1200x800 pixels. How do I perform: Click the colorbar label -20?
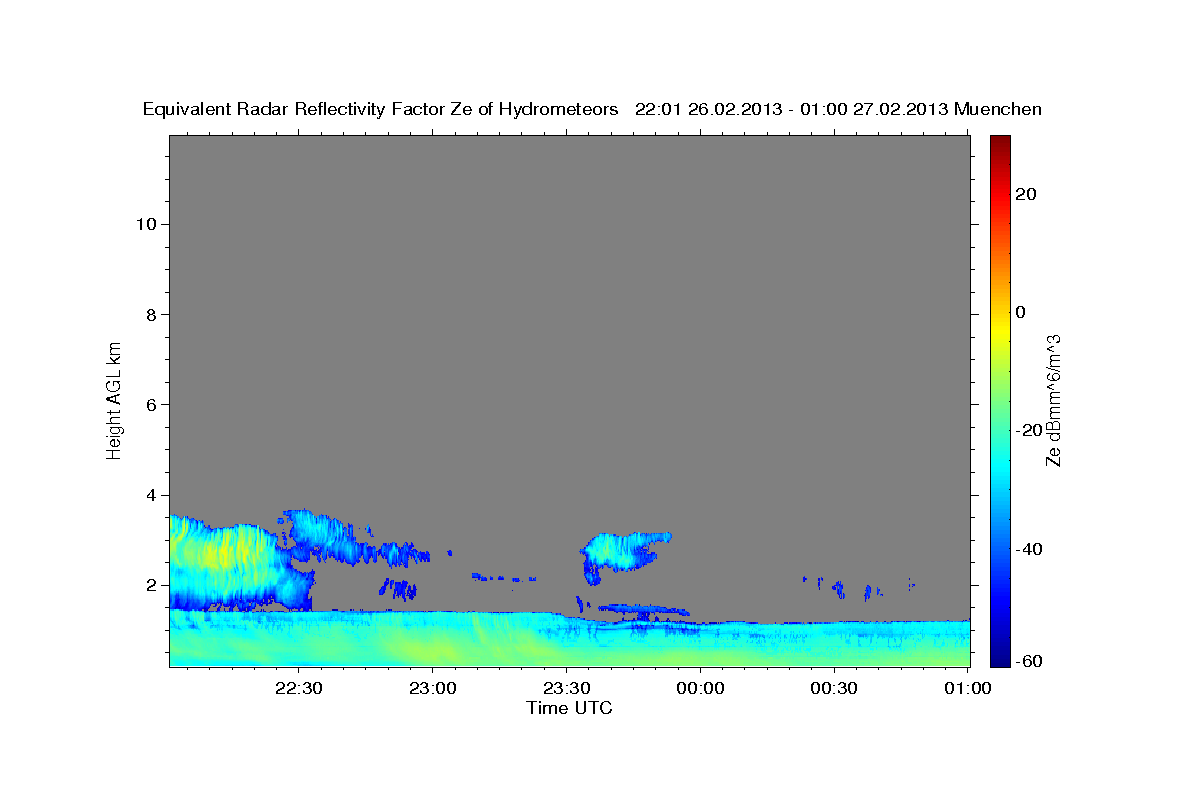click(x=1029, y=431)
